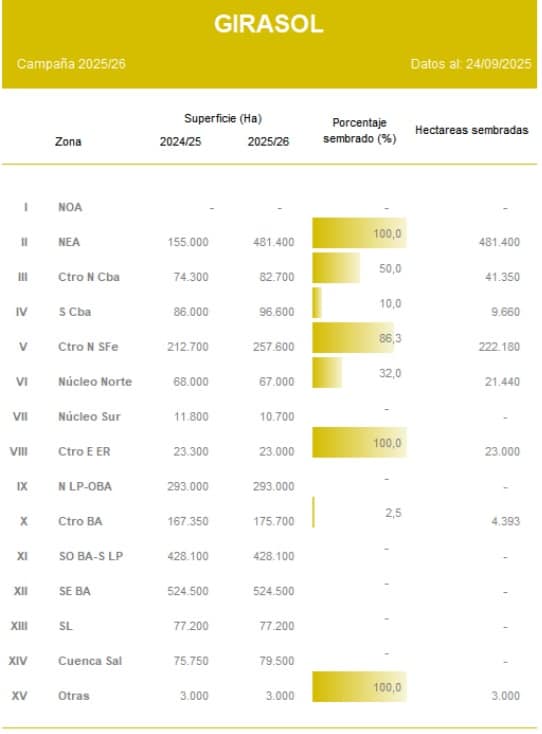Select the Zona column header
542x734 pixels.
[68, 141]
